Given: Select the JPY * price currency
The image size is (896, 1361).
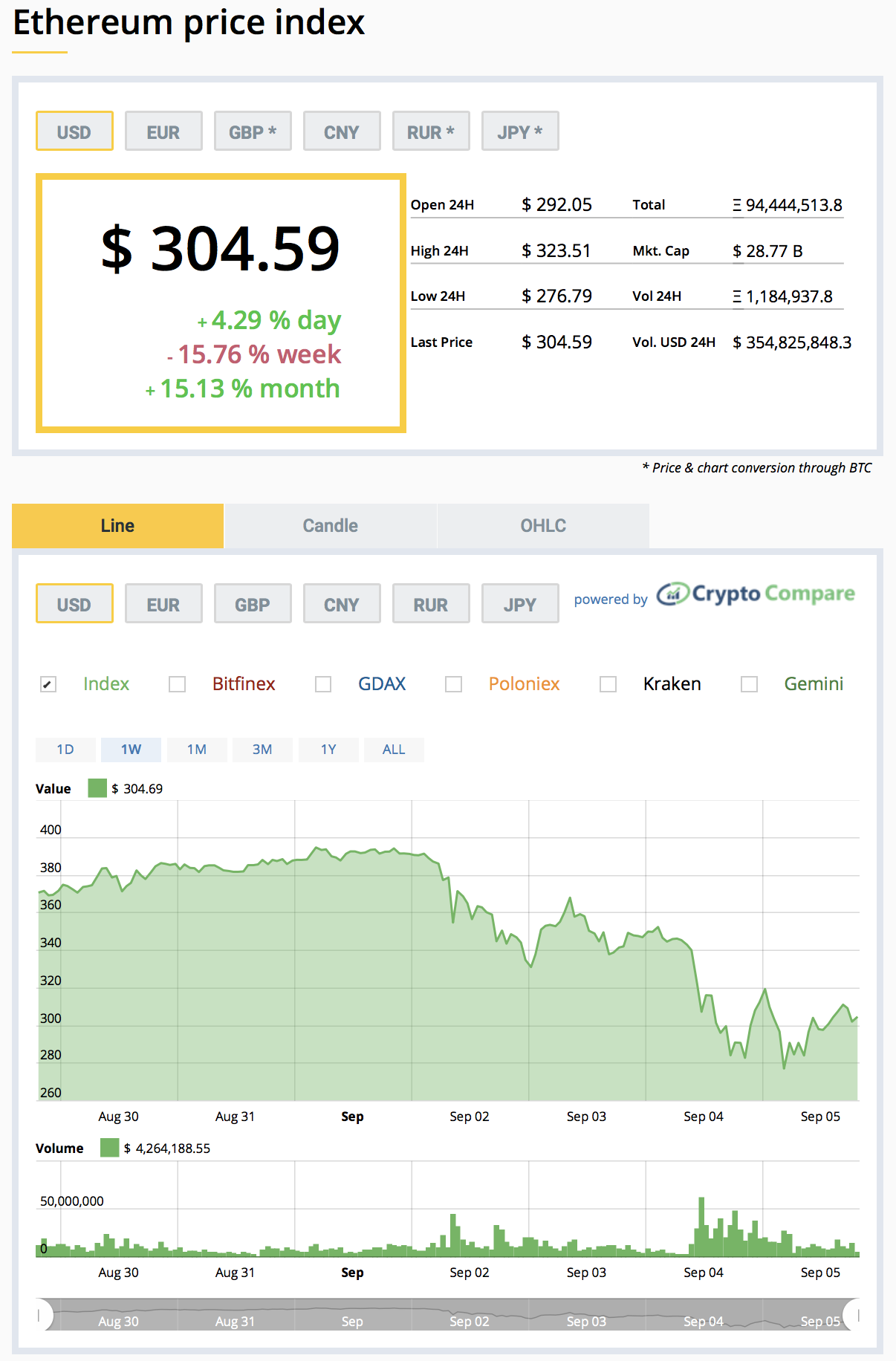Looking at the screenshot, I should point(520,131).
